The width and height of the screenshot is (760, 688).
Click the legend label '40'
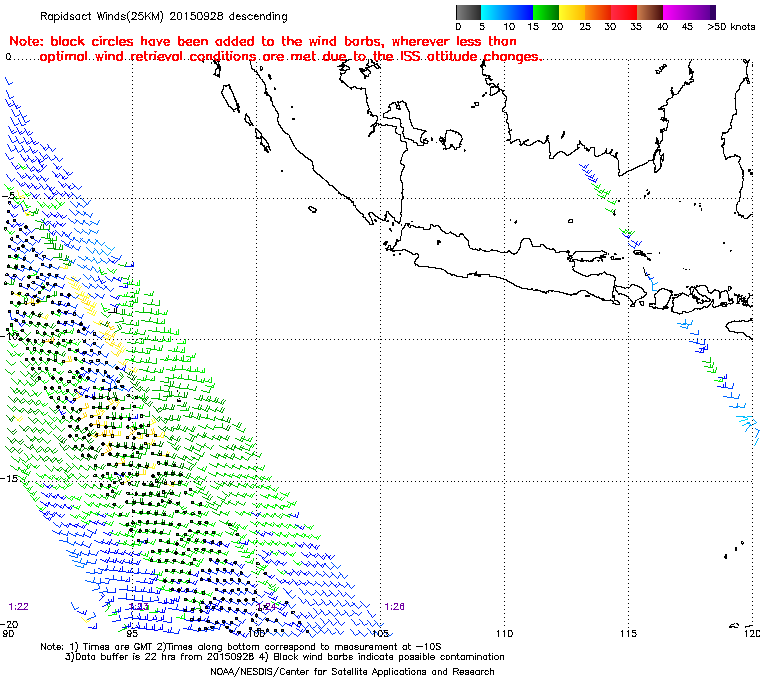coord(663,27)
